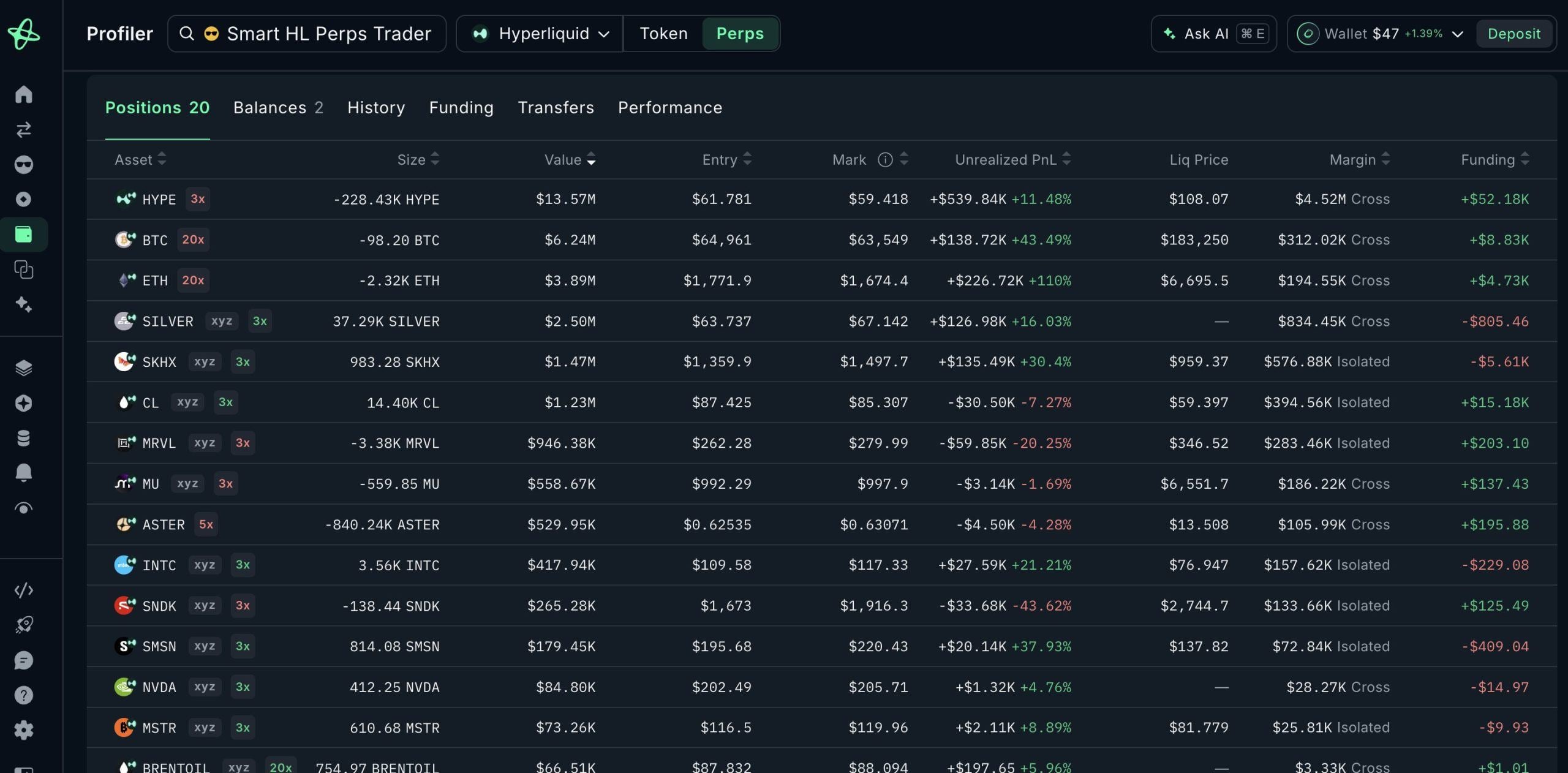Open the stacked layers sidebar icon
Image resolution: width=1568 pixels, height=773 pixels.
pyautogui.click(x=23, y=368)
